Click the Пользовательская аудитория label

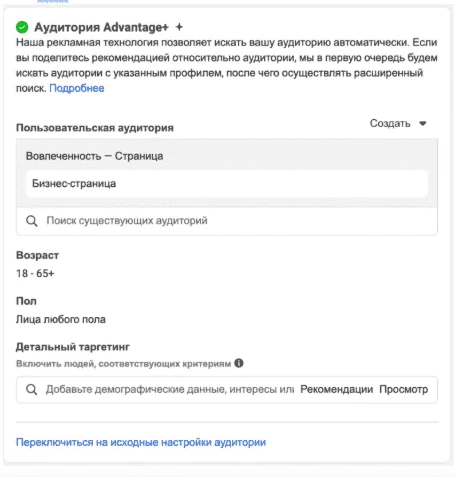[x=95, y=128]
